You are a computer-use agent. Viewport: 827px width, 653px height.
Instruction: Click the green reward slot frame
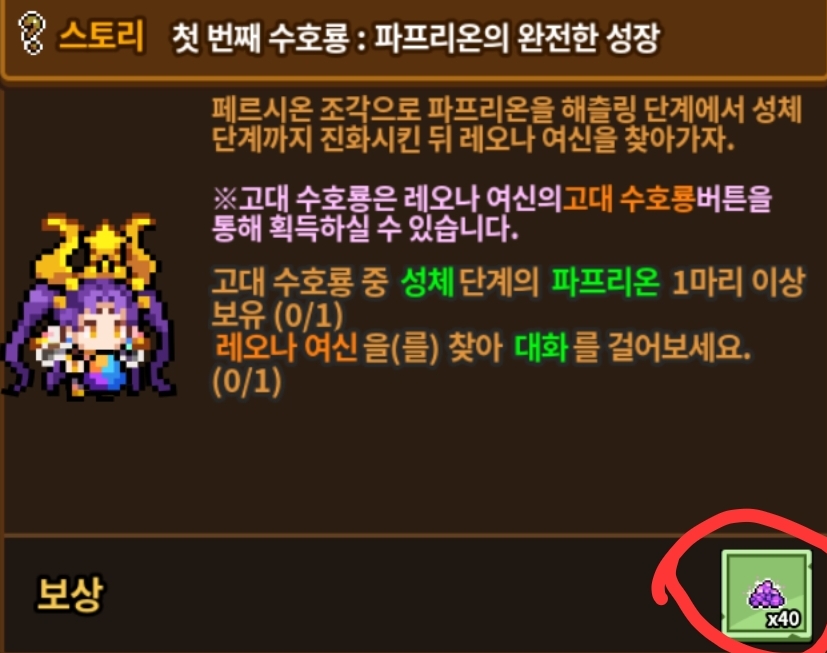(766, 594)
